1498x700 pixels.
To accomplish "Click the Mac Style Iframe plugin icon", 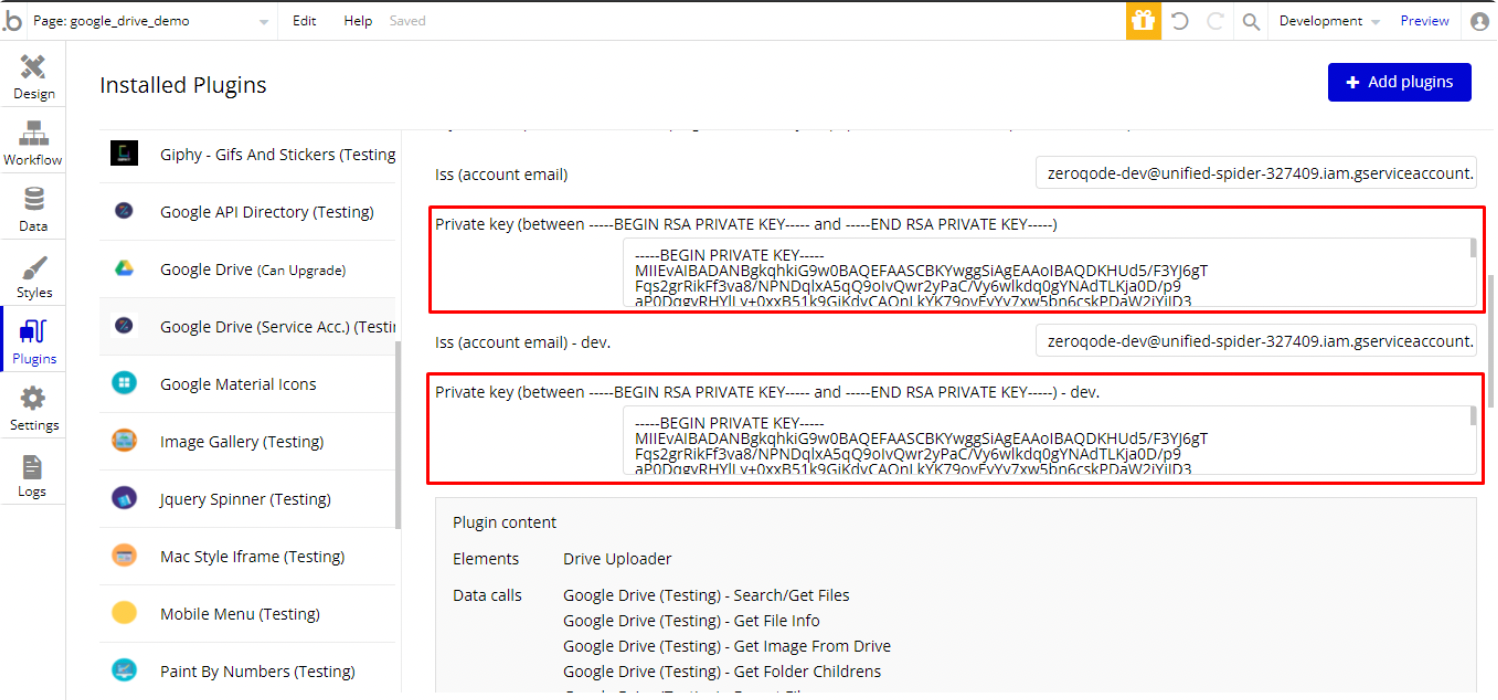I will (124, 555).
